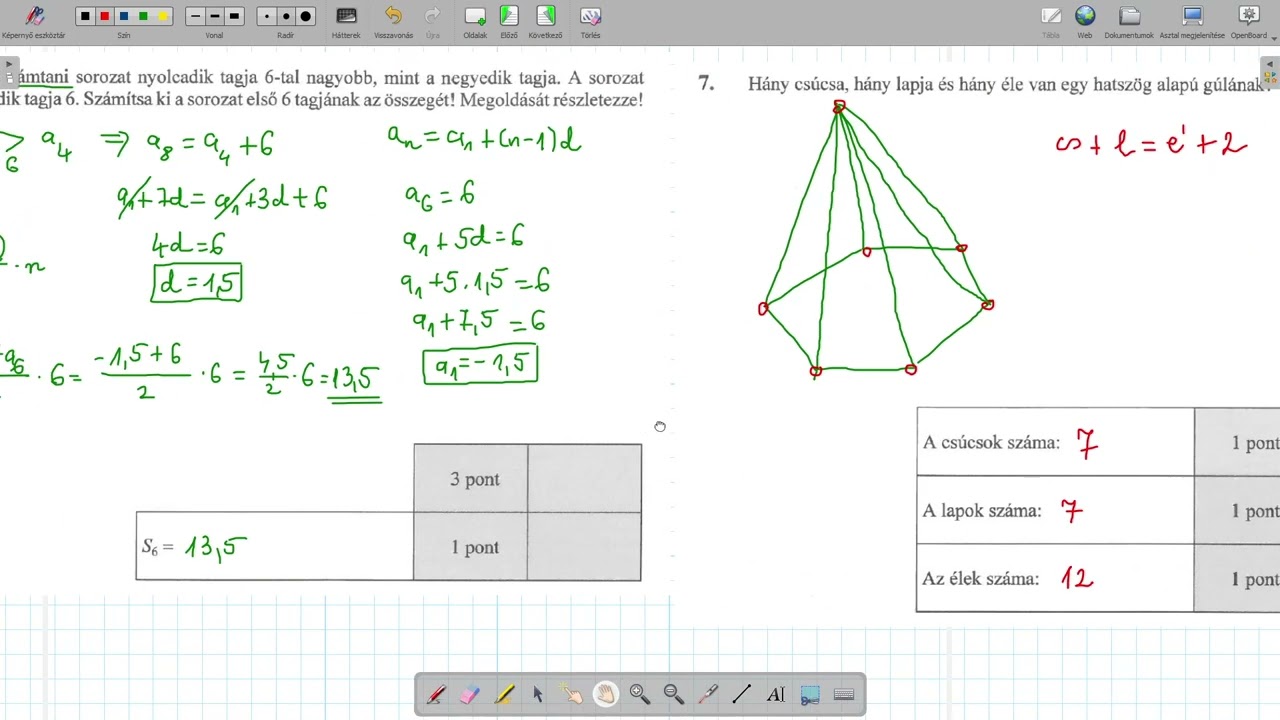Click the boxed 'd=1,5' handwriting
Screen dimensions: 1280x720
point(197,283)
